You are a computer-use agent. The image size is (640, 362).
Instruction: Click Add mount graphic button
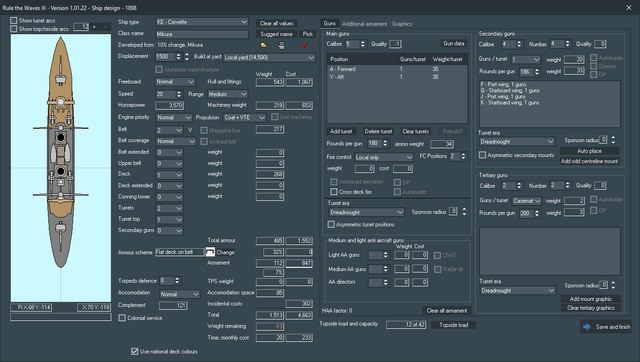point(591,299)
